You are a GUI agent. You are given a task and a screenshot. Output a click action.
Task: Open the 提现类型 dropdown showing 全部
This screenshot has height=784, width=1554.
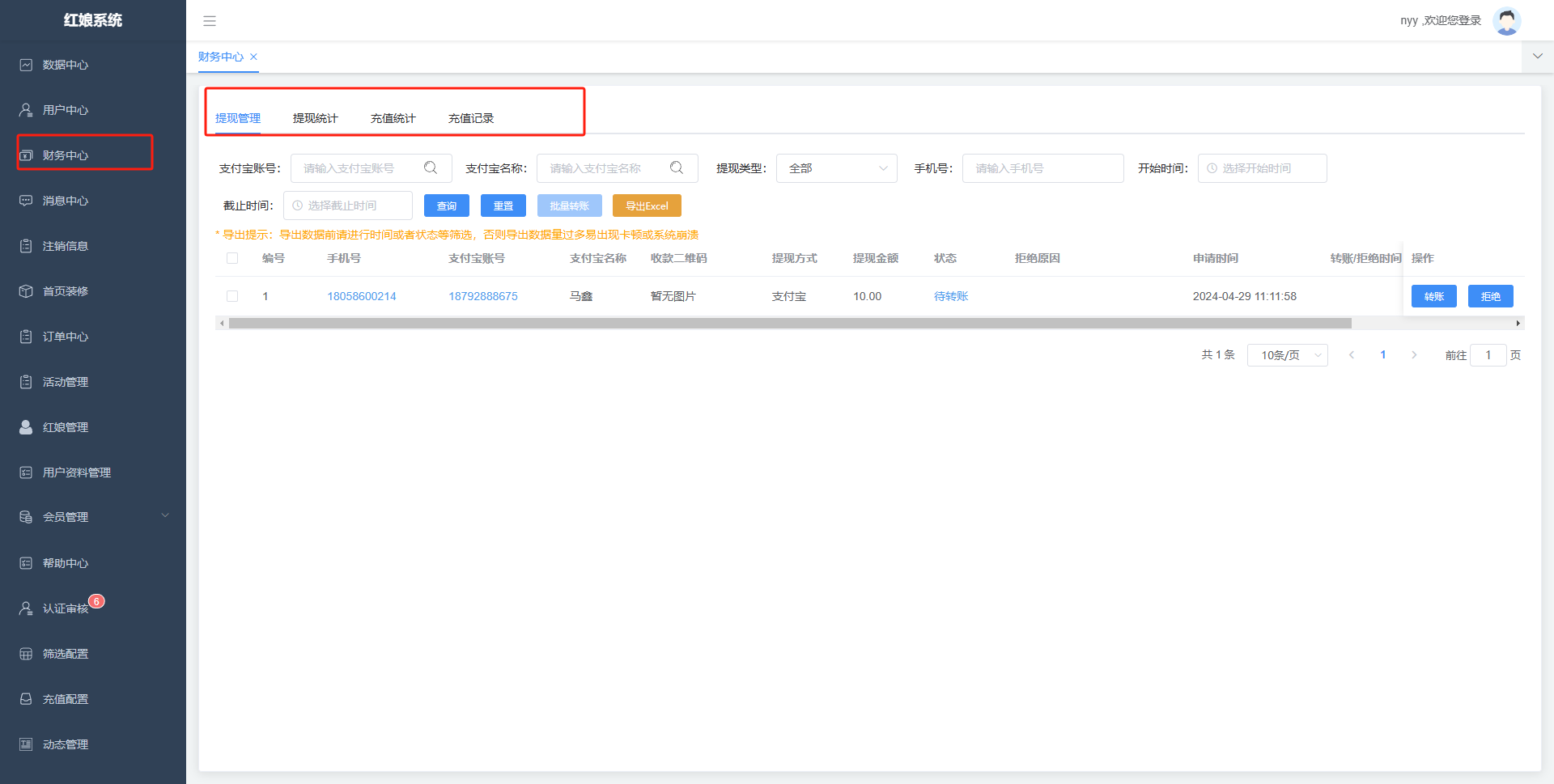836,168
